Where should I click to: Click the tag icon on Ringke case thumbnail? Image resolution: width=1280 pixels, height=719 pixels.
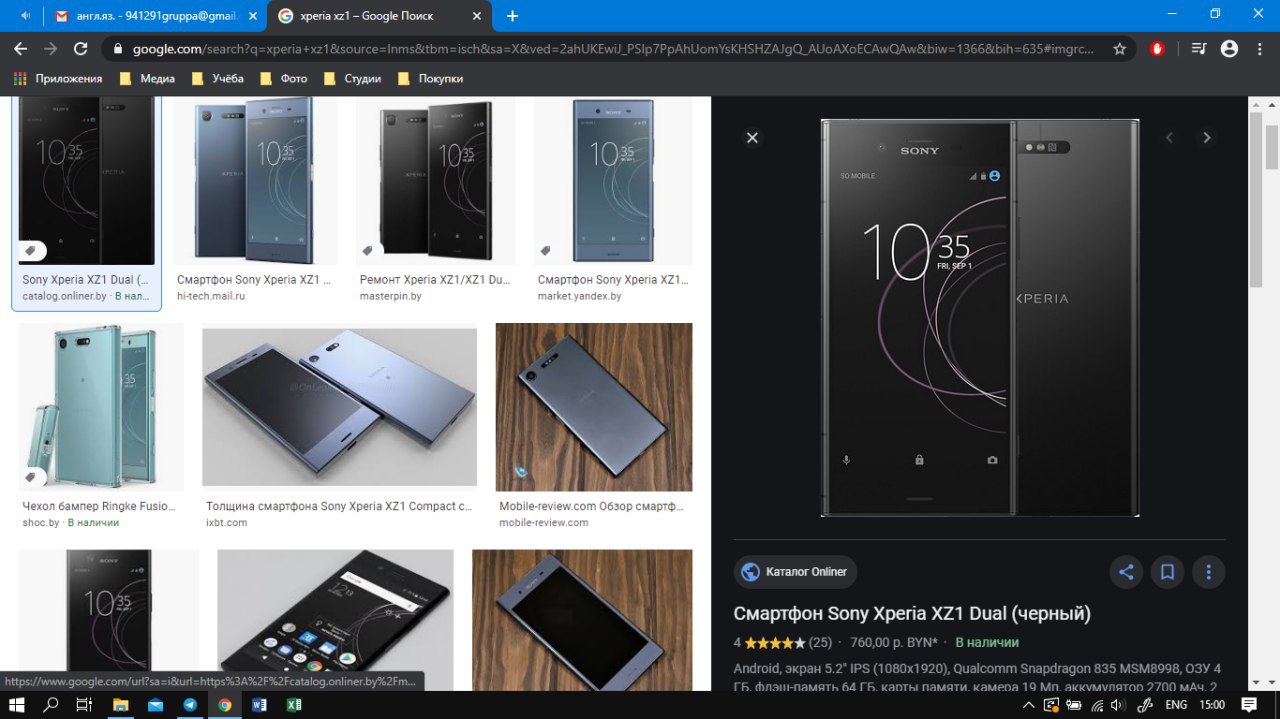[x=32, y=476]
